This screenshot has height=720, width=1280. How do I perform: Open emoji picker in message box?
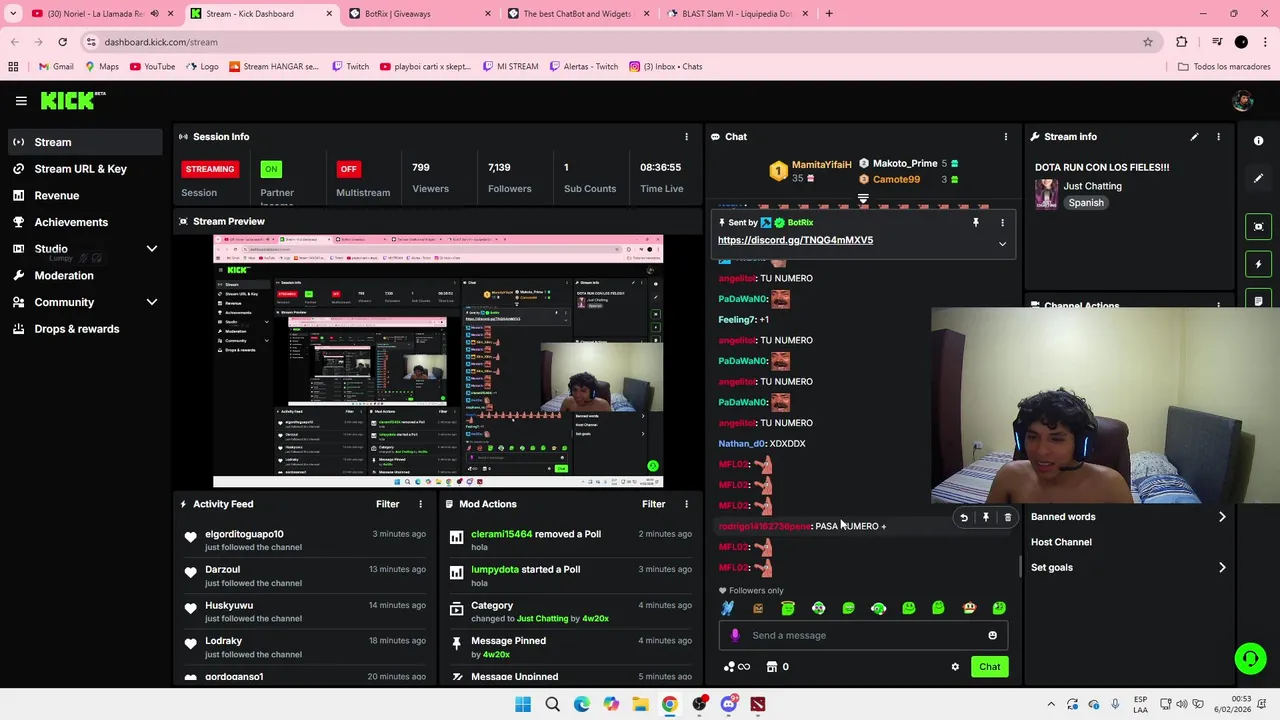tap(992, 635)
